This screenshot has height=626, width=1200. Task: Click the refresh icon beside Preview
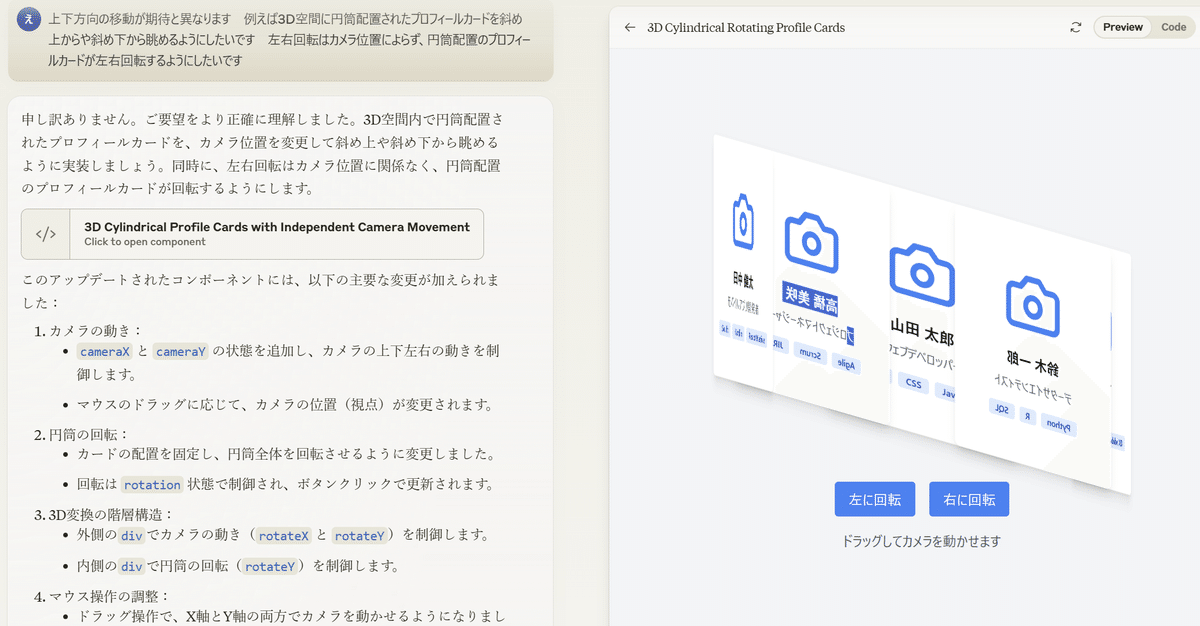click(1076, 28)
